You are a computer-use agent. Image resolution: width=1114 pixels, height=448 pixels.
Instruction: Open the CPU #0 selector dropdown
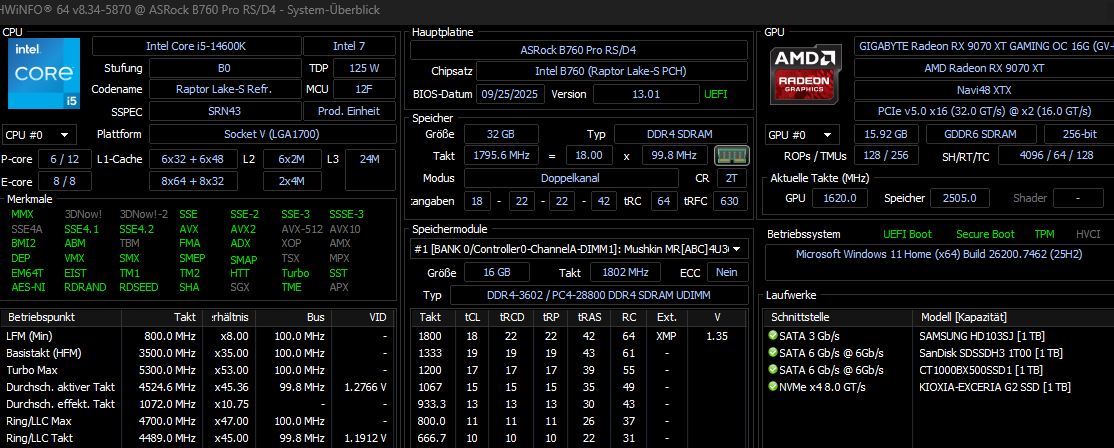[39, 134]
